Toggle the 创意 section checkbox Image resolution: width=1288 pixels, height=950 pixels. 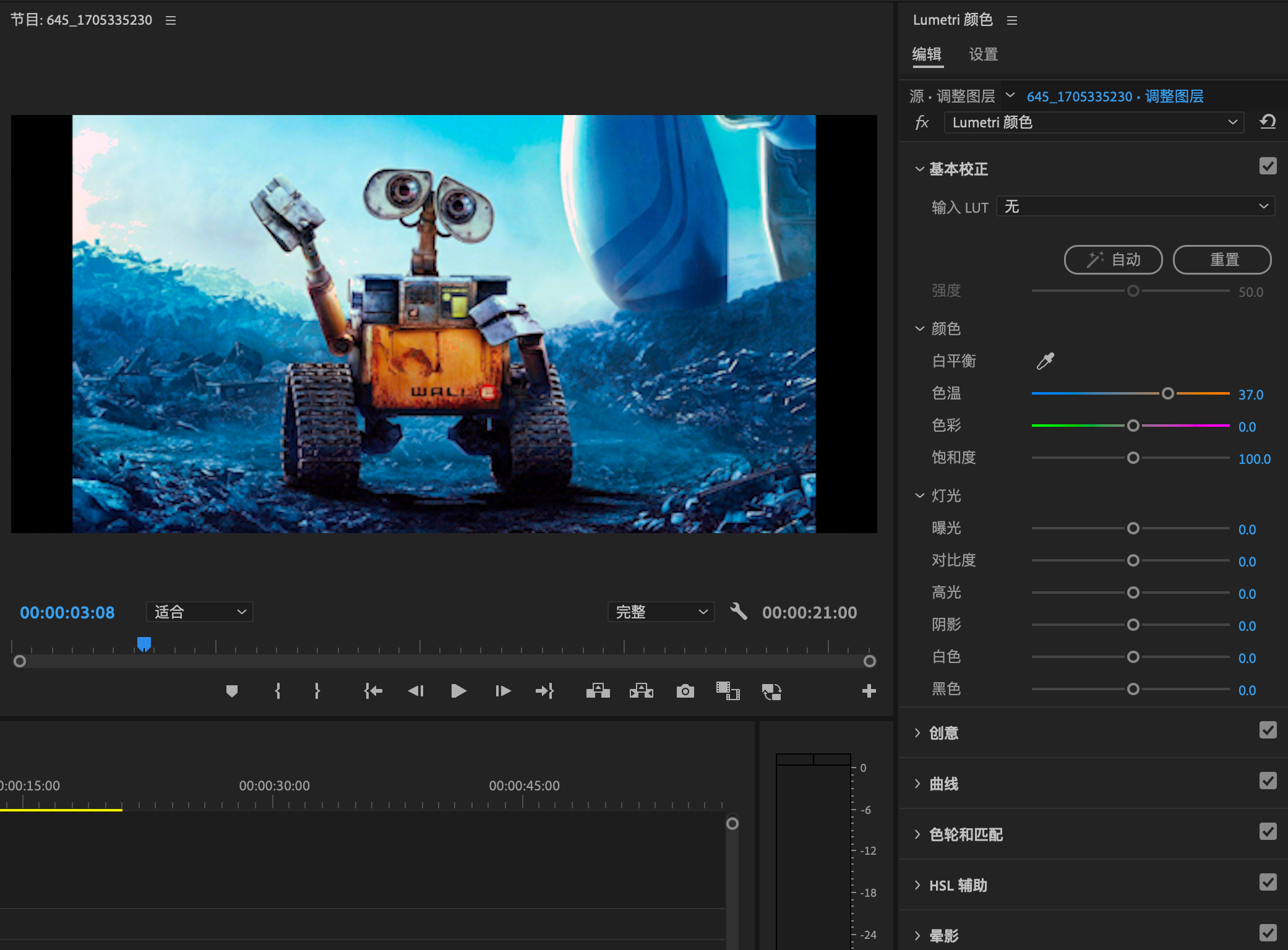[1268, 730]
